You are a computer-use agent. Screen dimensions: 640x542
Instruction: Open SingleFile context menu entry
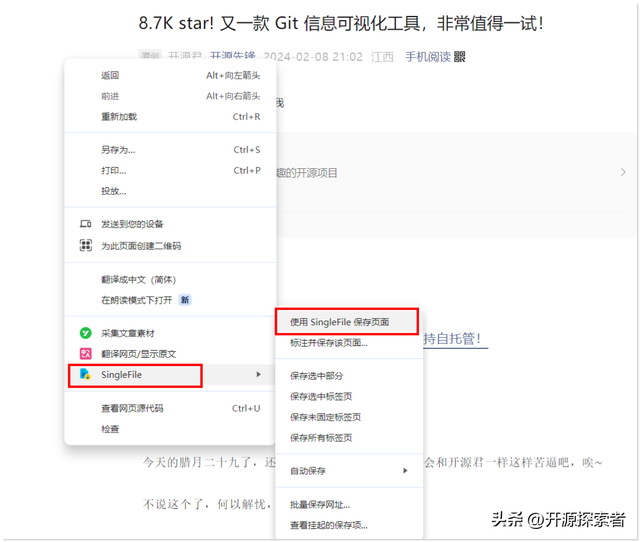click(x=170, y=375)
